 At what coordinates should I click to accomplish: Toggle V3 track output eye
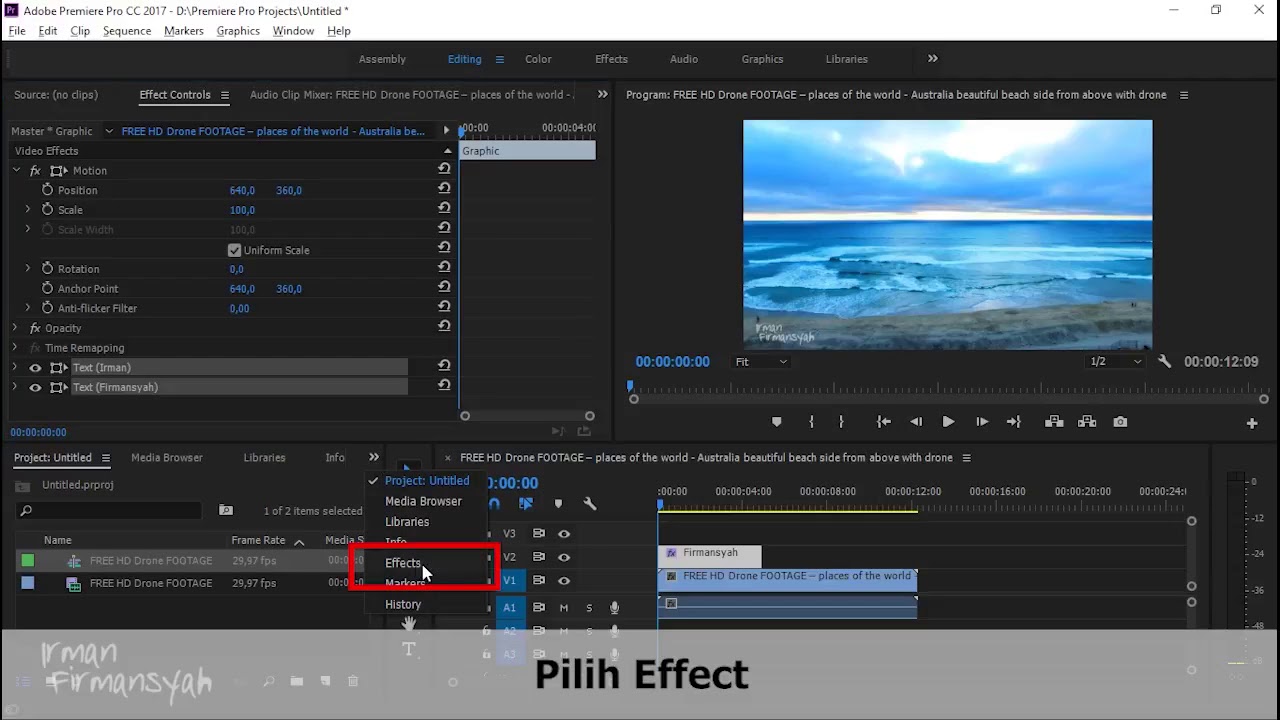click(x=564, y=534)
